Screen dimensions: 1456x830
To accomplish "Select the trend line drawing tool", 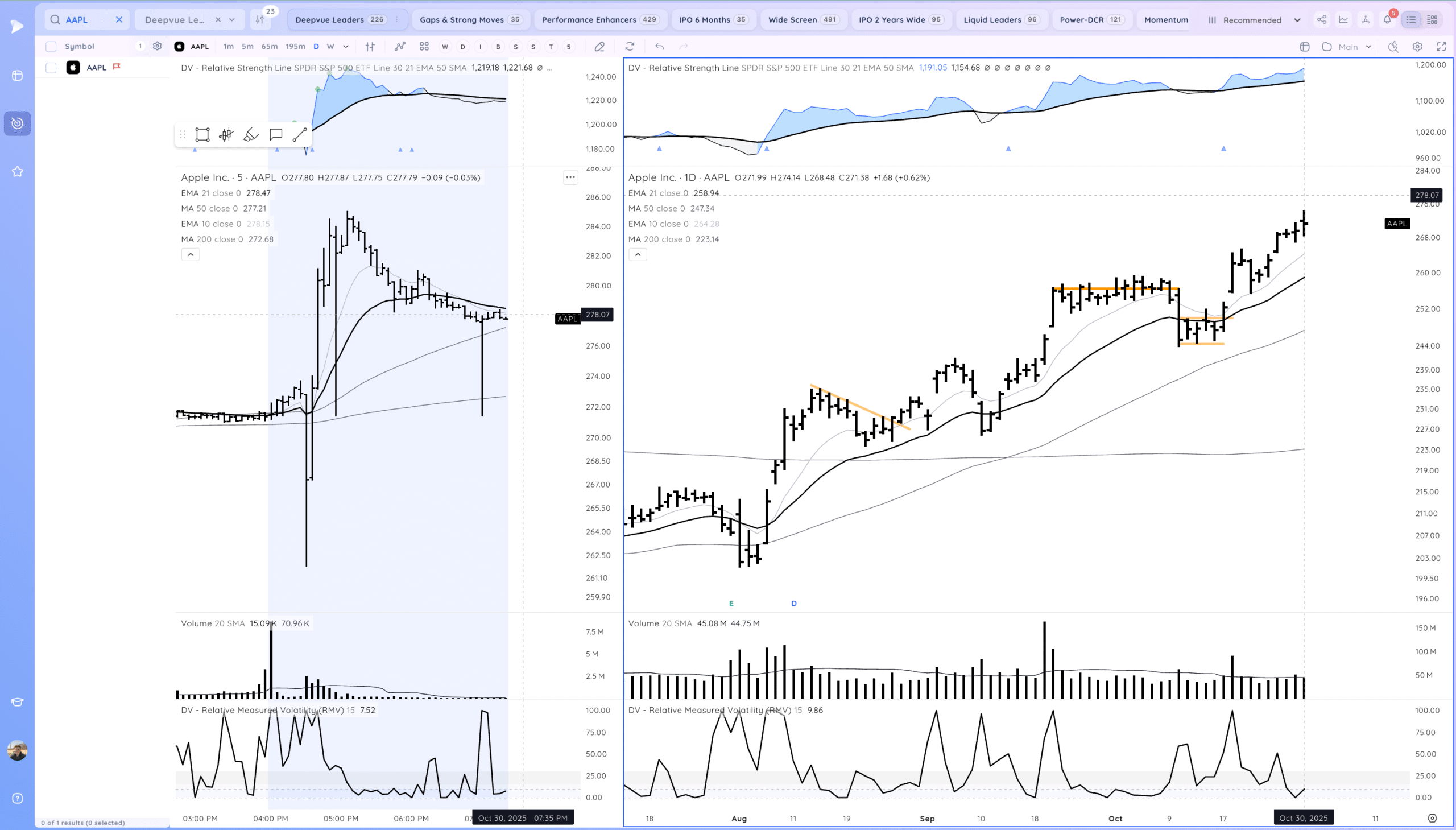I will coord(300,134).
